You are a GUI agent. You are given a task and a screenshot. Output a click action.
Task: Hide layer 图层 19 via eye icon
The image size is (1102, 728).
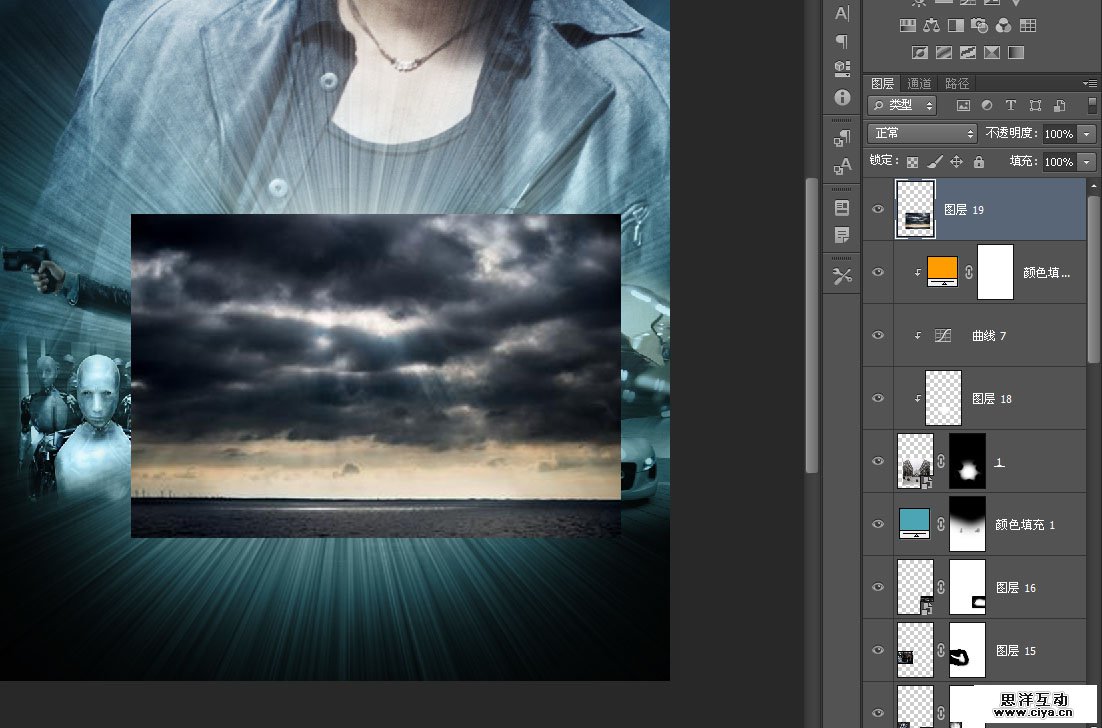point(878,209)
